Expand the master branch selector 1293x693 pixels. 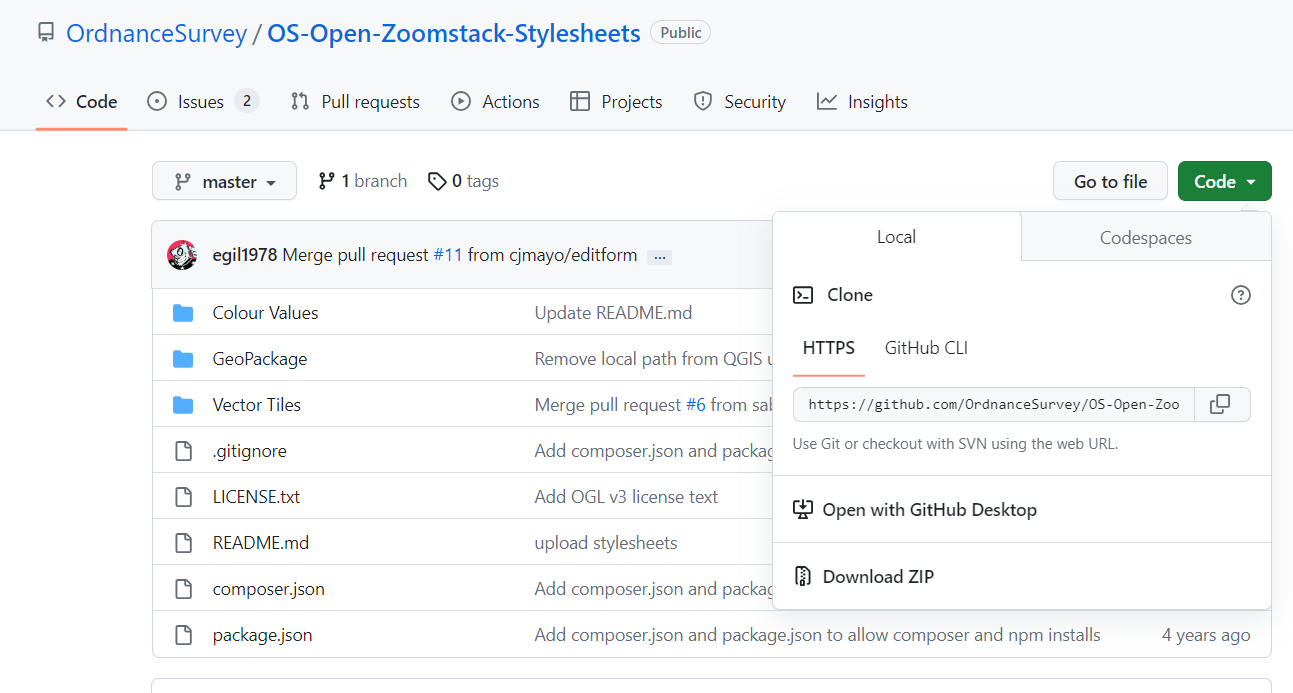[x=224, y=181]
